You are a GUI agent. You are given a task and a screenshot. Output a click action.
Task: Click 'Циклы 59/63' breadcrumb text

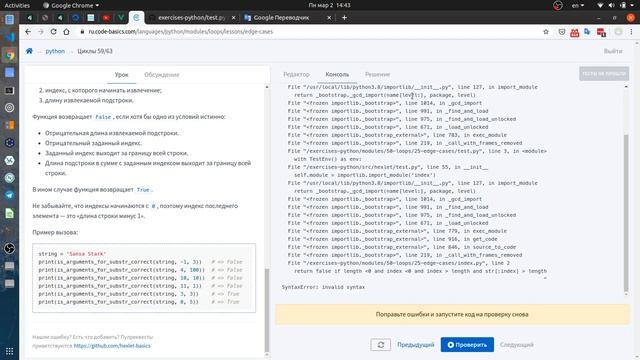[x=95, y=51]
